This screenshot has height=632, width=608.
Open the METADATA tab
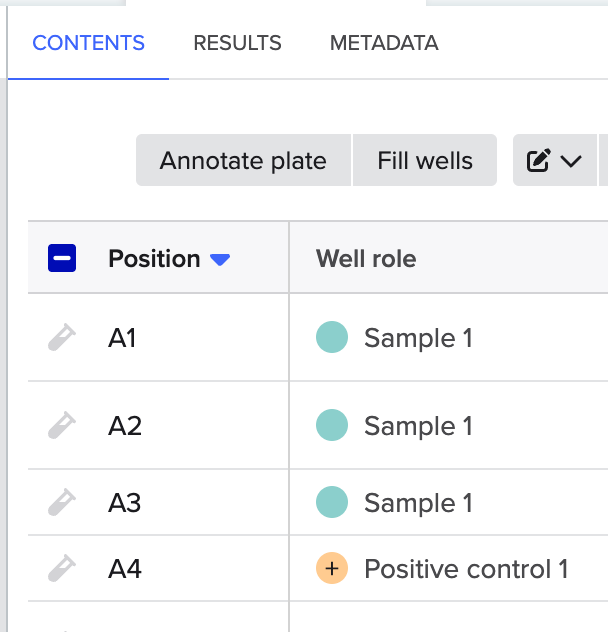click(384, 43)
